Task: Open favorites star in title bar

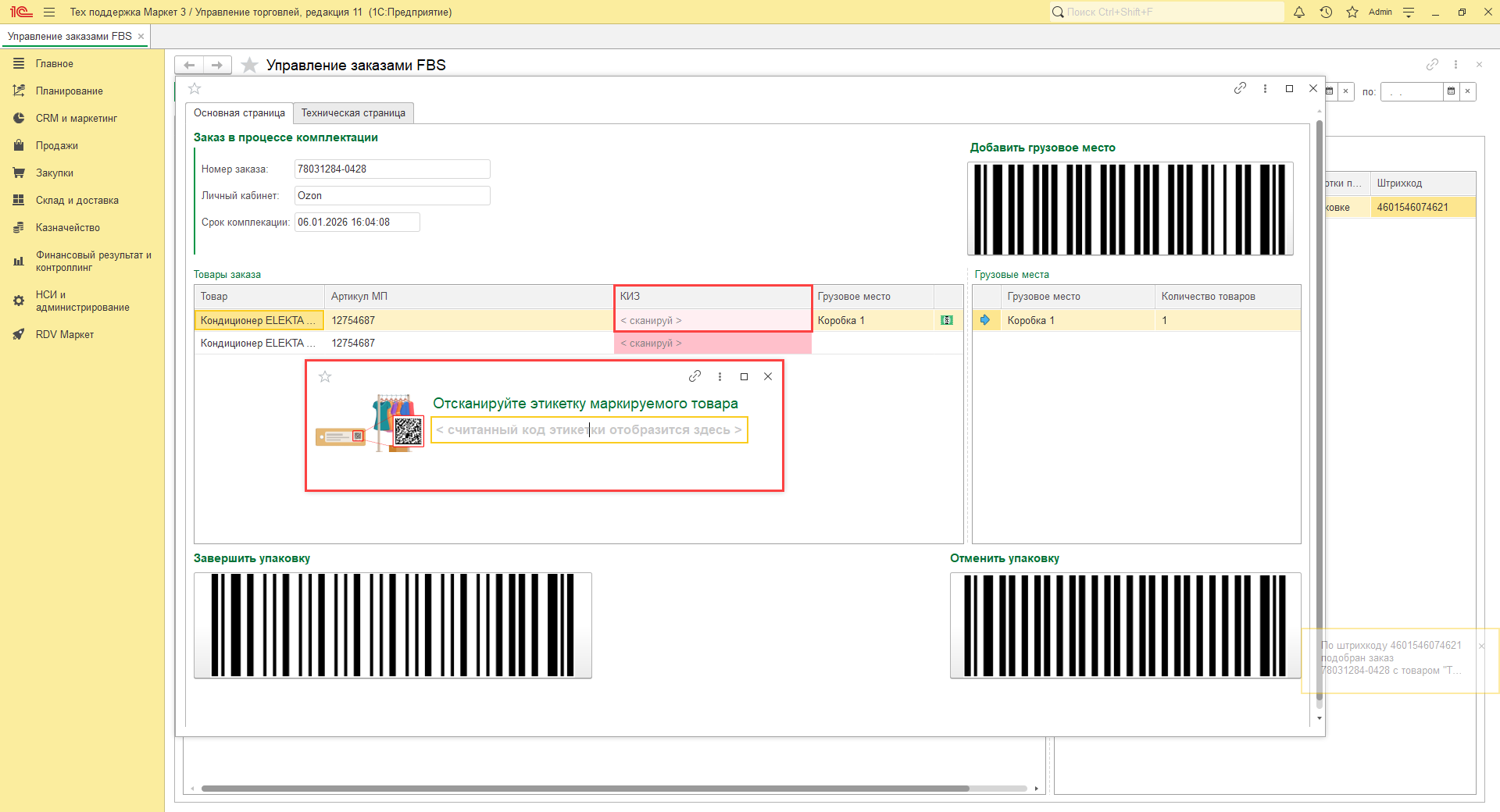Action: (x=1352, y=12)
